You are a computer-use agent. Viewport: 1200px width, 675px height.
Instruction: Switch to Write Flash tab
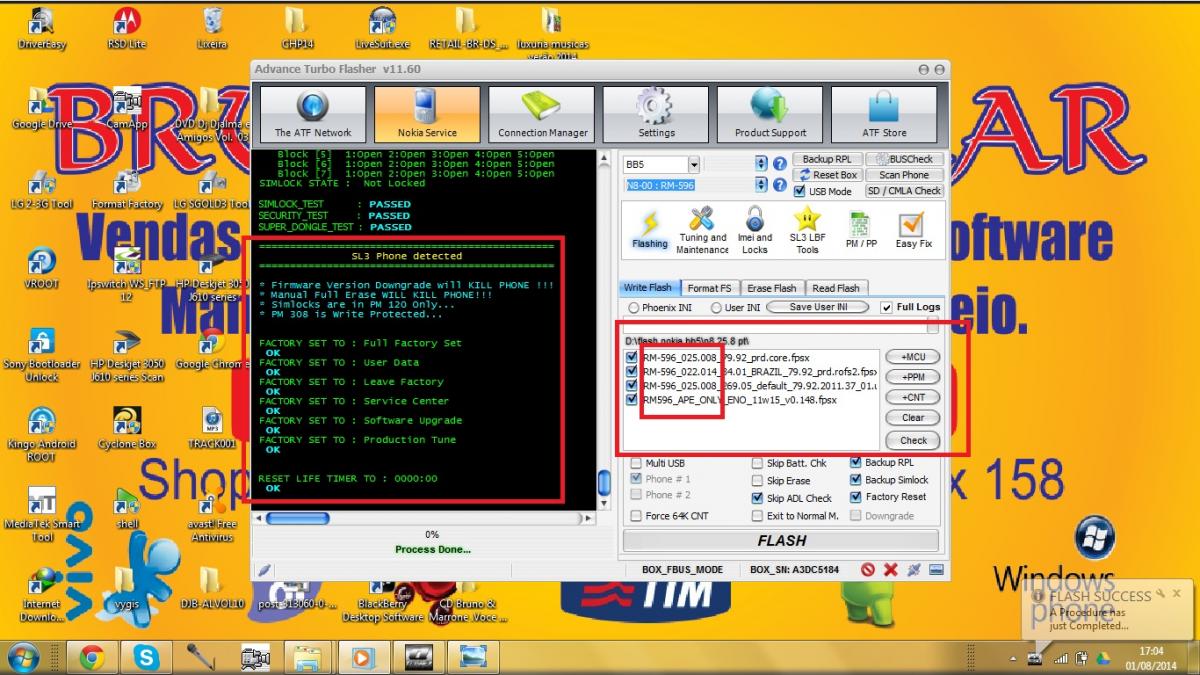click(648, 288)
